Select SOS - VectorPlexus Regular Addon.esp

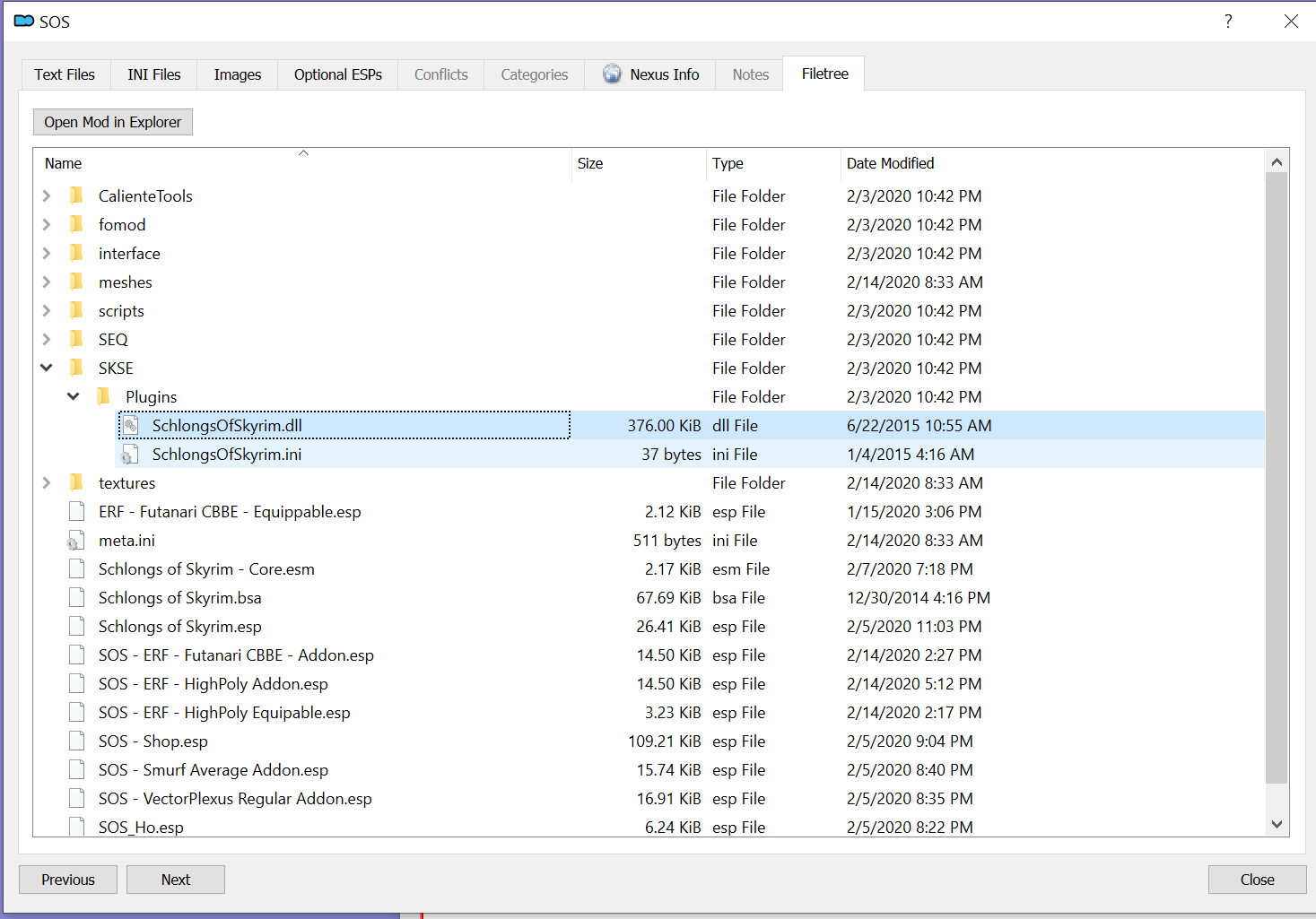[x=649, y=798]
